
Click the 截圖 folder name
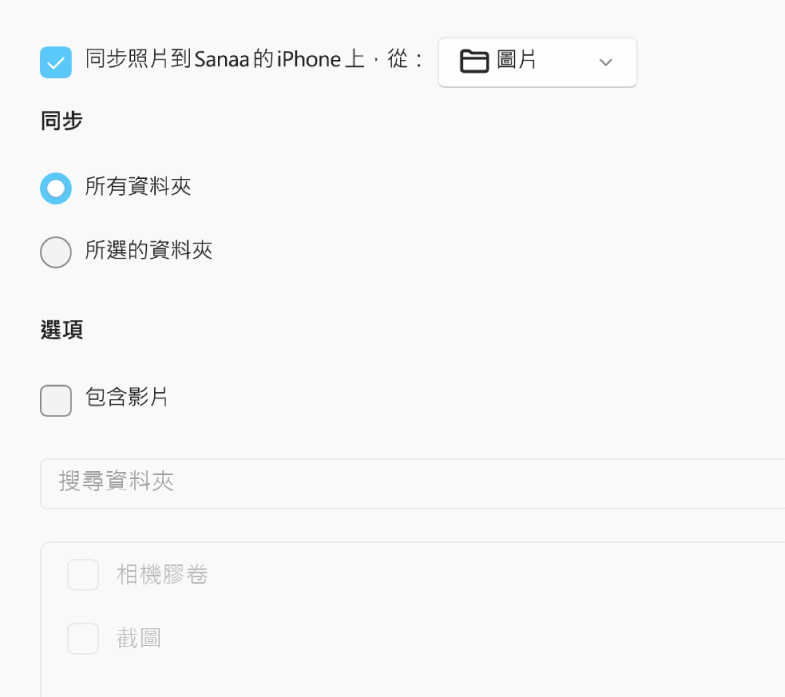(139, 638)
